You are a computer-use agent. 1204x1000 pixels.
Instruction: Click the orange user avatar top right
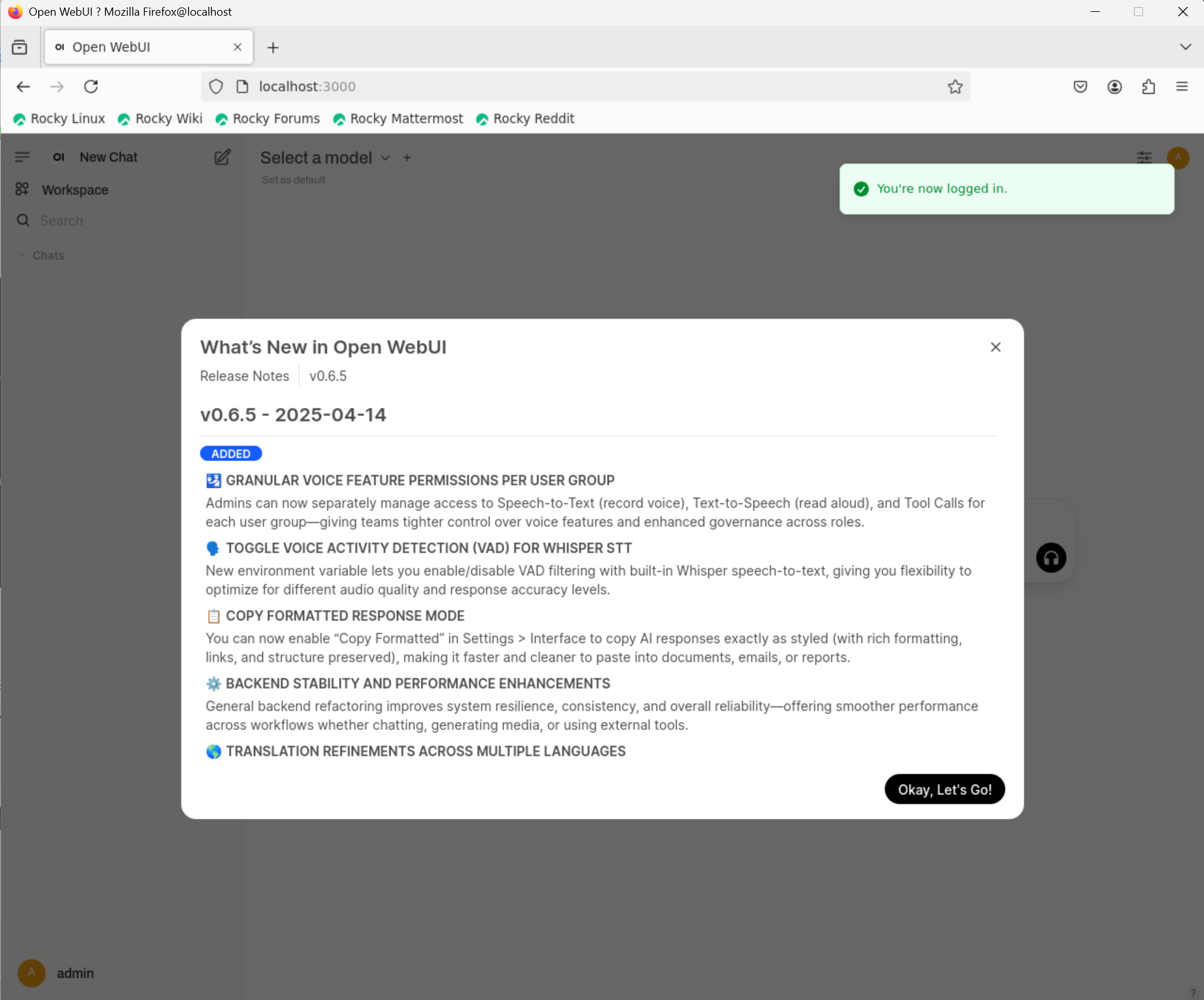pos(1178,157)
